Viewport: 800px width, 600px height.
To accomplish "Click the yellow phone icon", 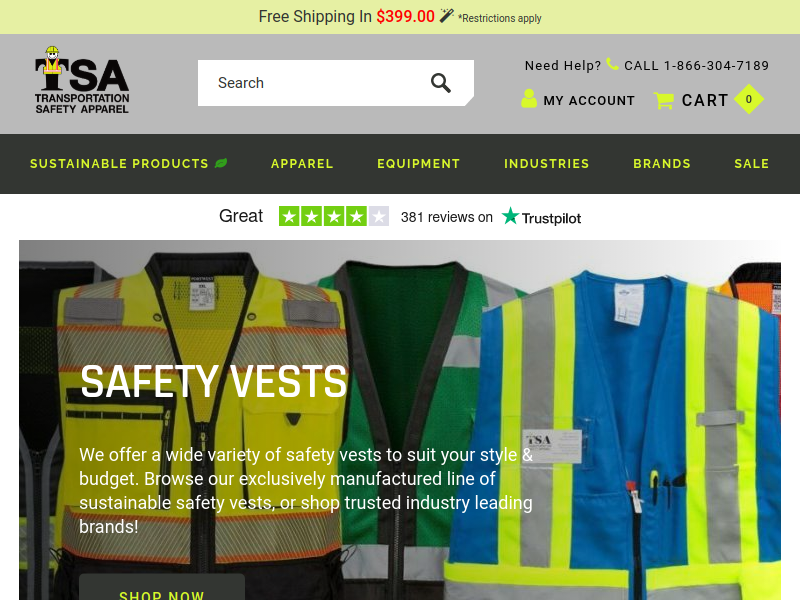I will pos(612,64).
